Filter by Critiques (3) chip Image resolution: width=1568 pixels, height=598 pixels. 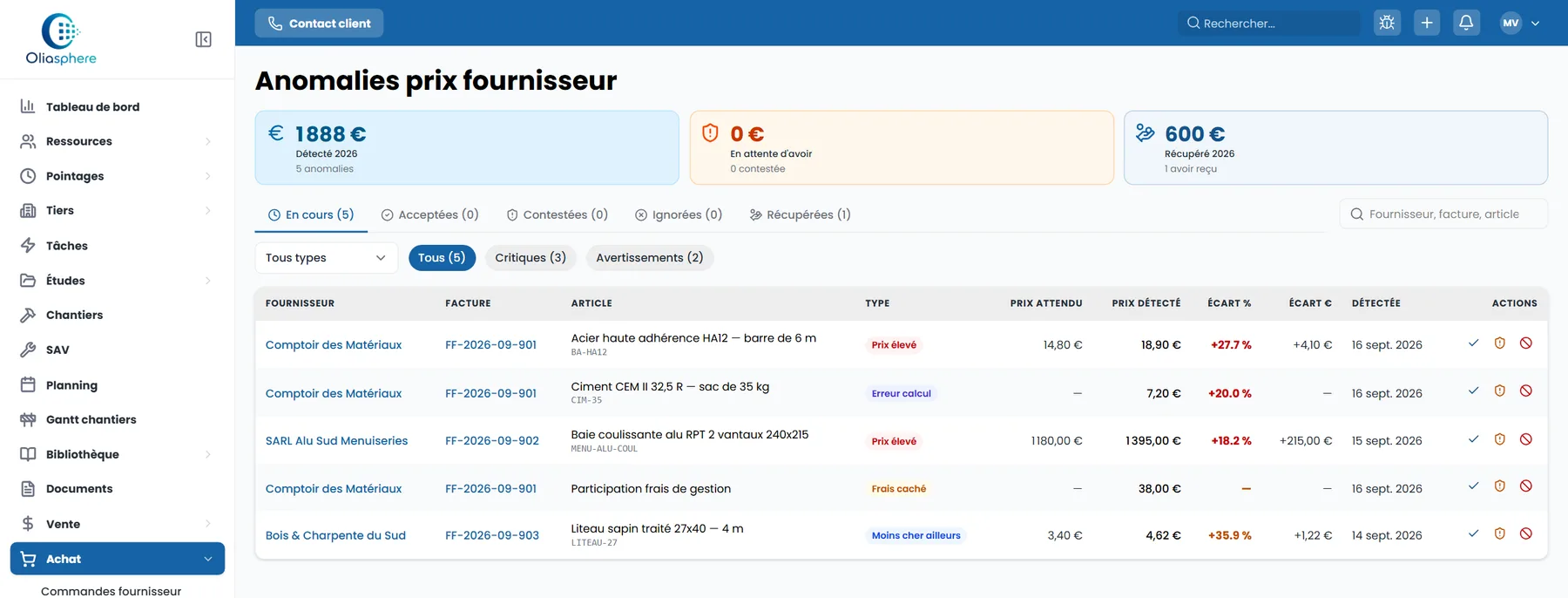click(531, 258)
